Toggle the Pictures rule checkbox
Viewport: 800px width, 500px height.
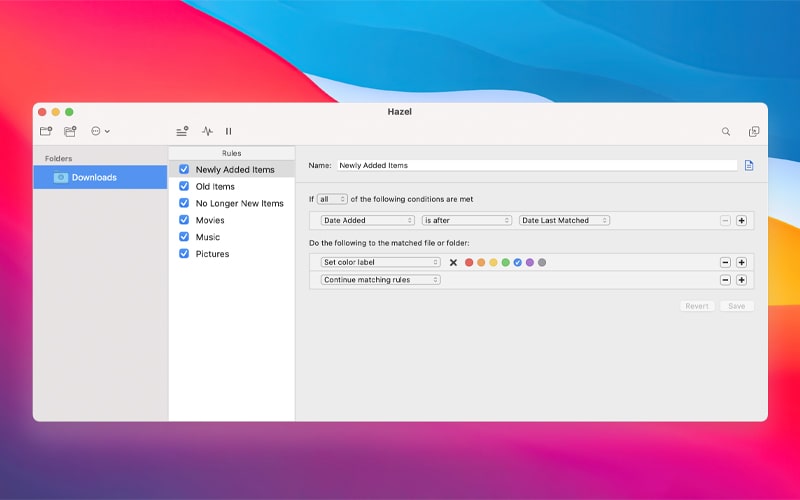coord(184,254)
